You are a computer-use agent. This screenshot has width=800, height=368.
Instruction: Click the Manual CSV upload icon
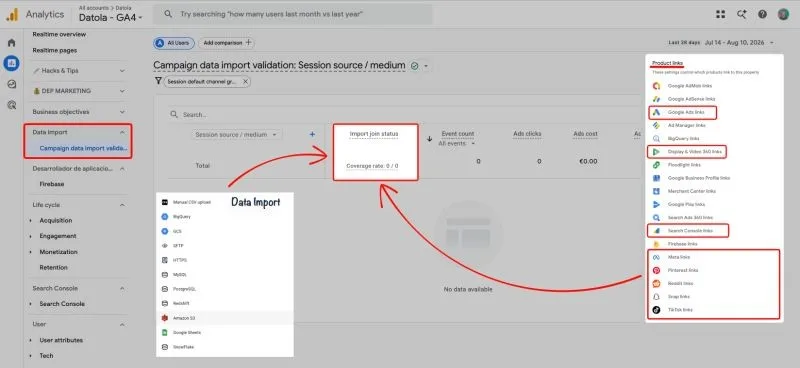[164, 202]
